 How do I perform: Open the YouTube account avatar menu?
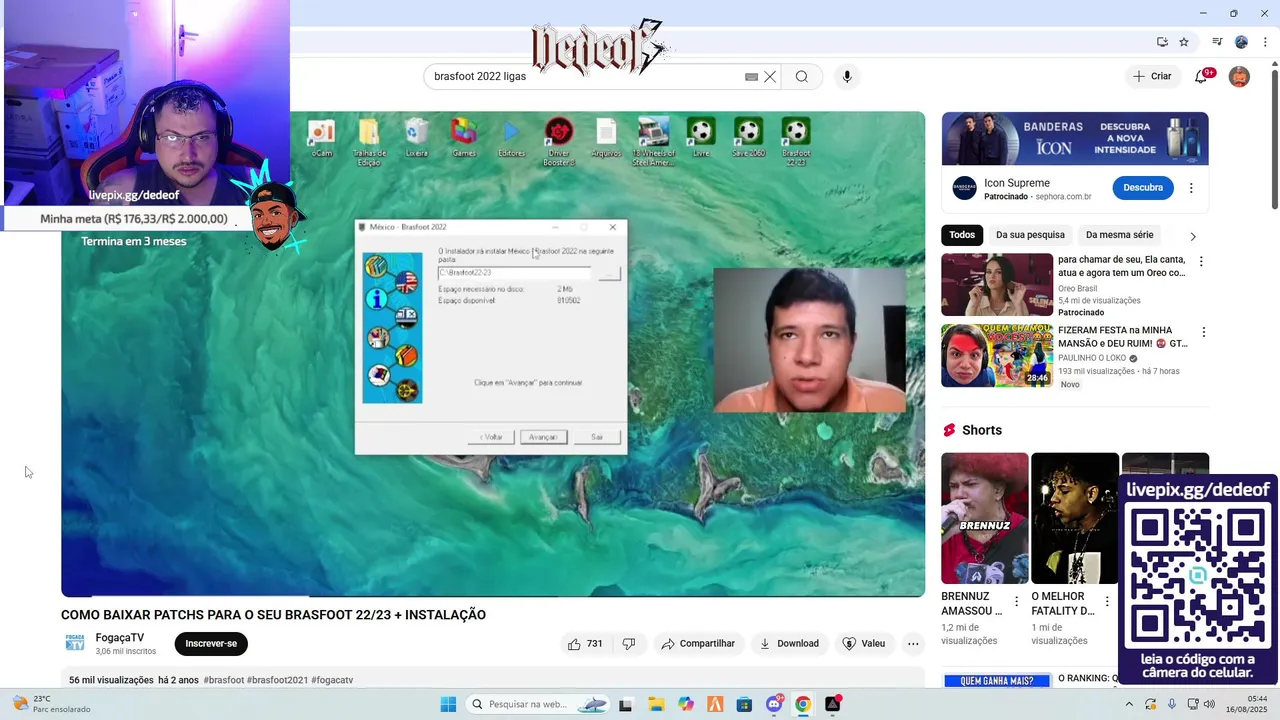tap(1239, 77)
